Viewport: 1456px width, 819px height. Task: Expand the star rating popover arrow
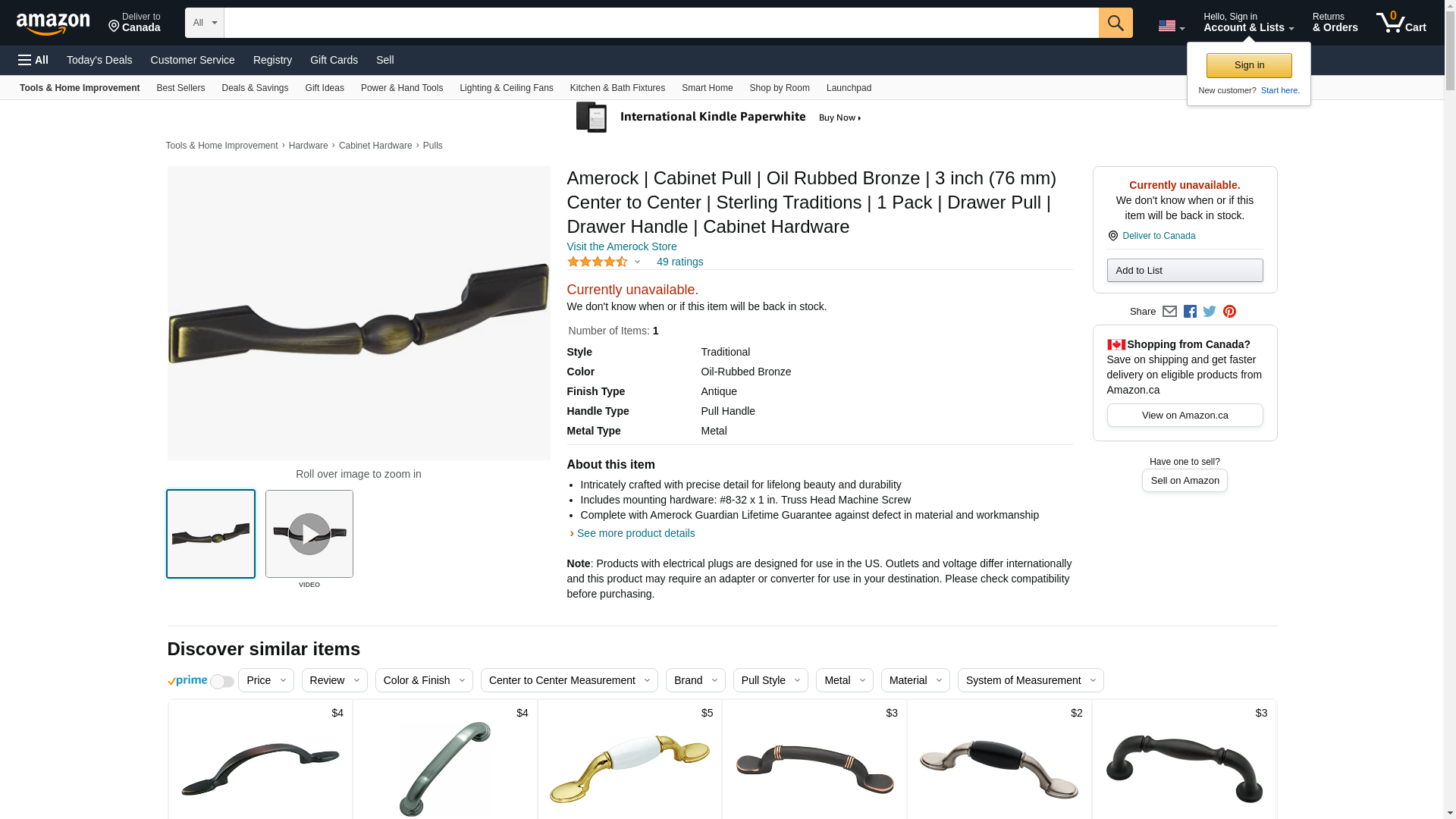637,262
